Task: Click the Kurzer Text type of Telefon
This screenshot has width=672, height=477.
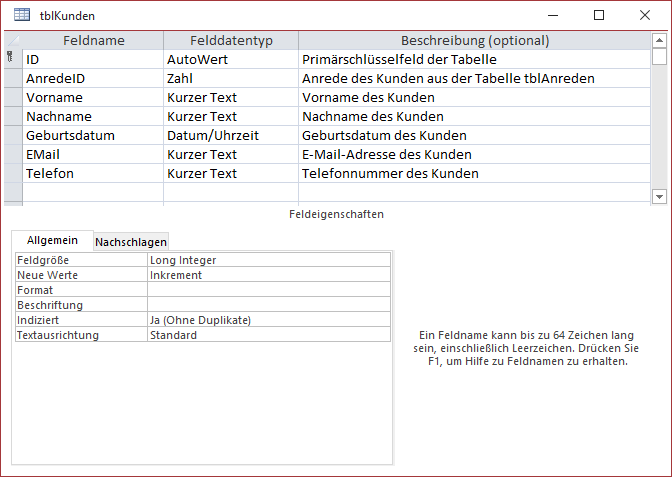Action: tap(231, 173)
